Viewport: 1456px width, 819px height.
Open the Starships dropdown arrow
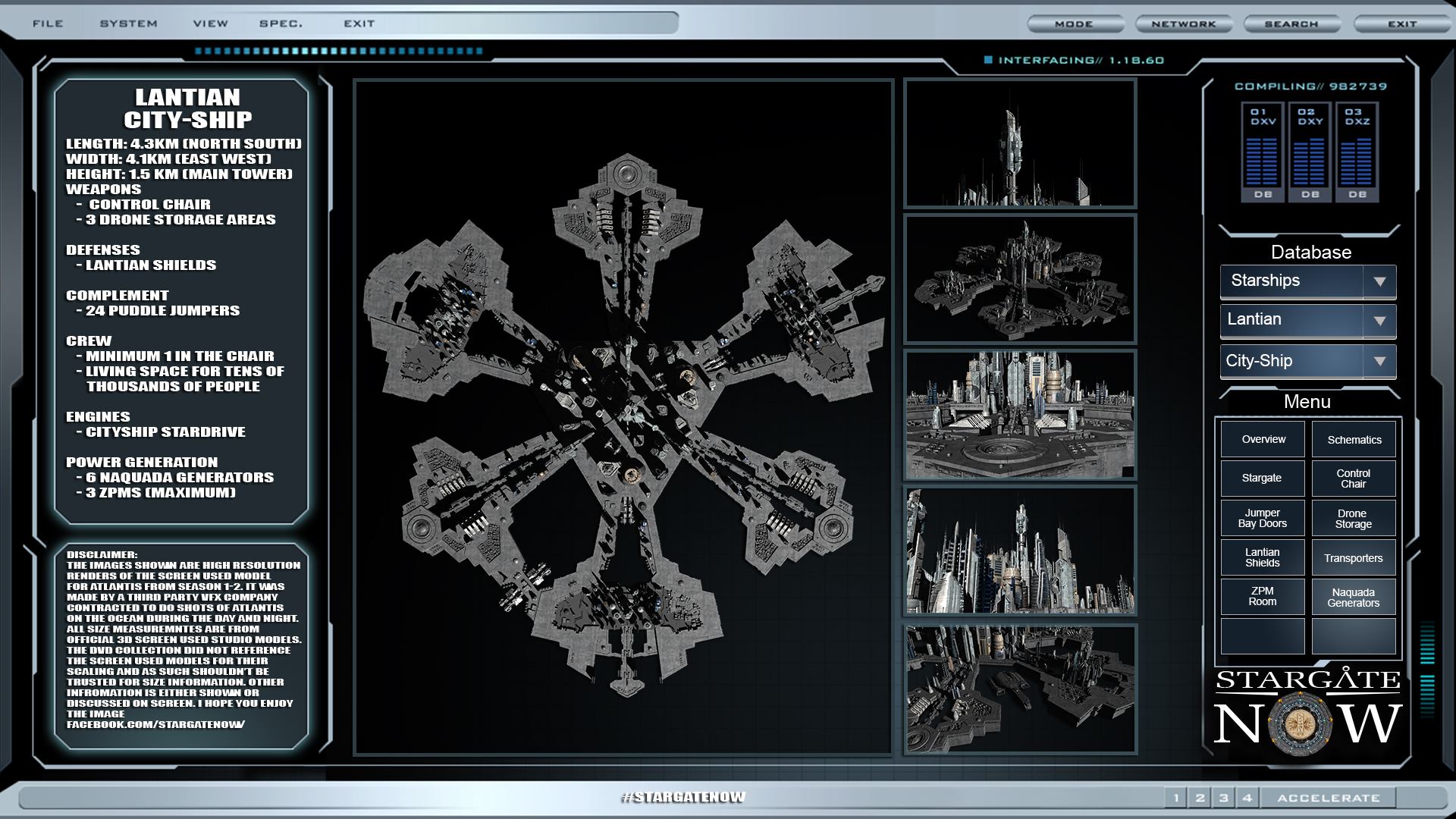[1379, 281]
